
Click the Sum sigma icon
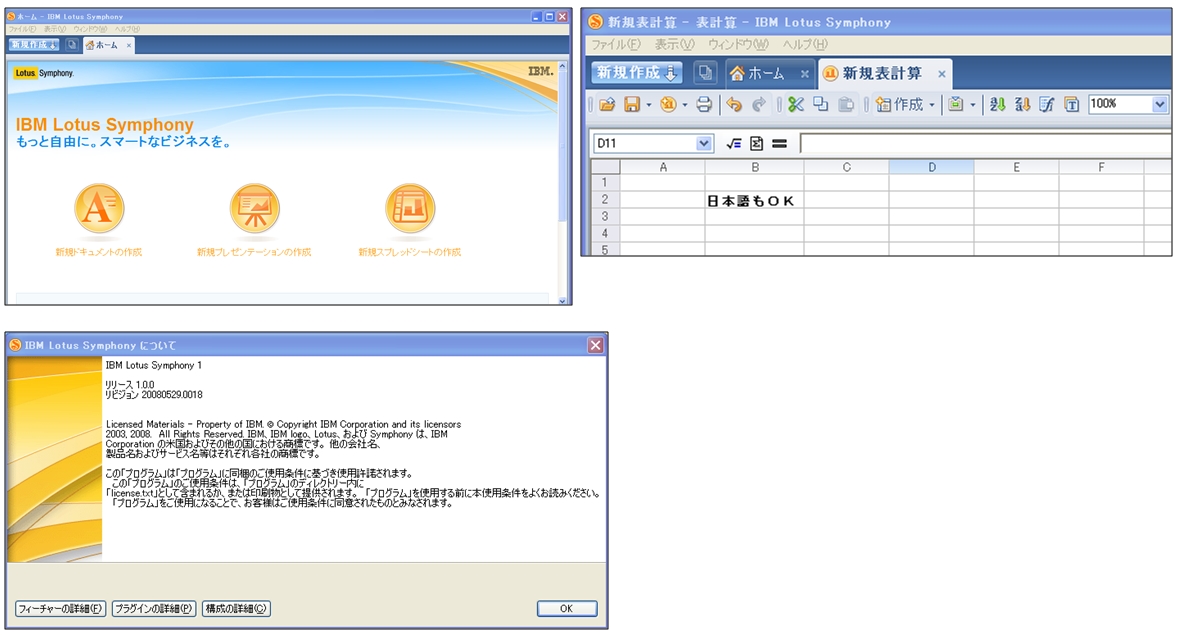coord(757,144)
